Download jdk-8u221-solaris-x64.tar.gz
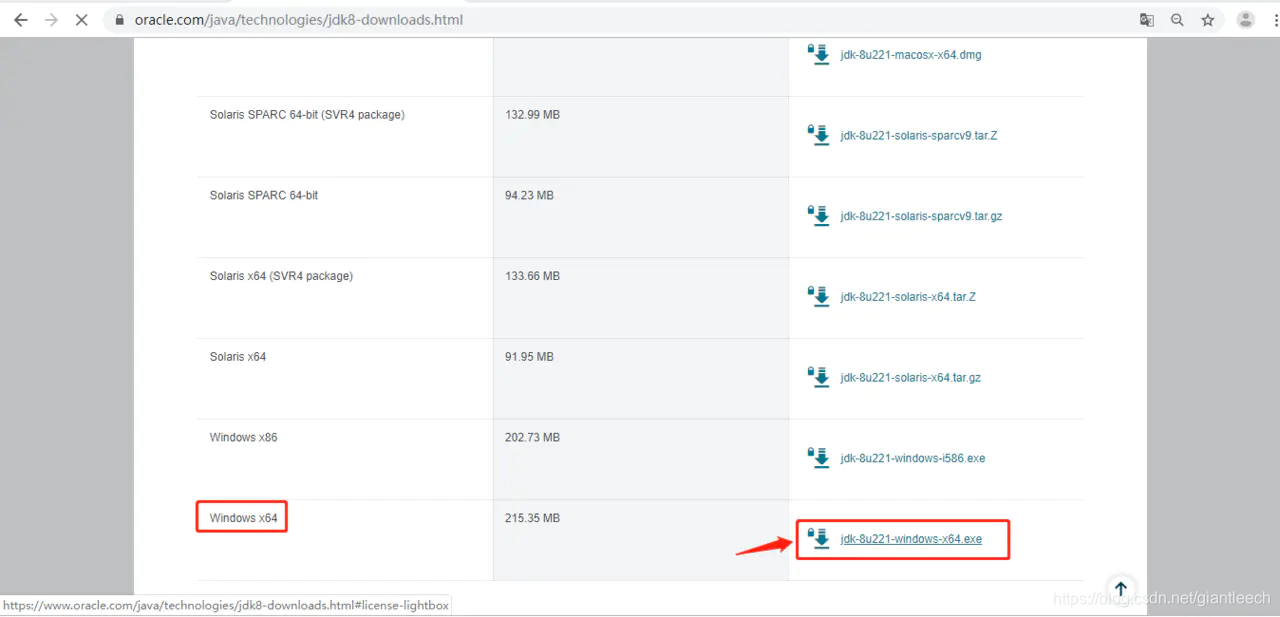 (911, 378)
